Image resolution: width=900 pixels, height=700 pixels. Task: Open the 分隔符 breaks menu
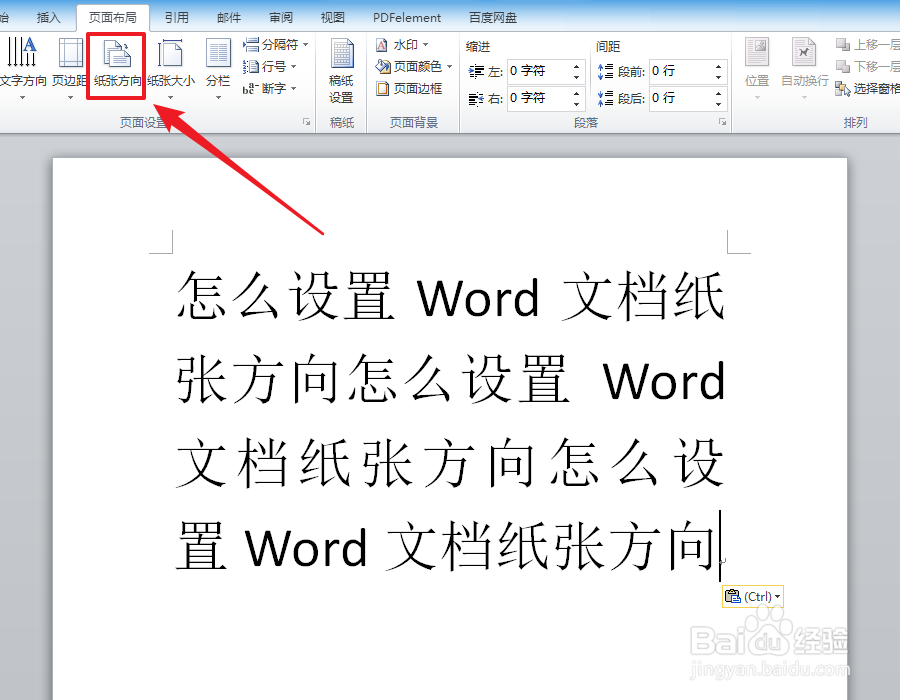click(276, 45)
